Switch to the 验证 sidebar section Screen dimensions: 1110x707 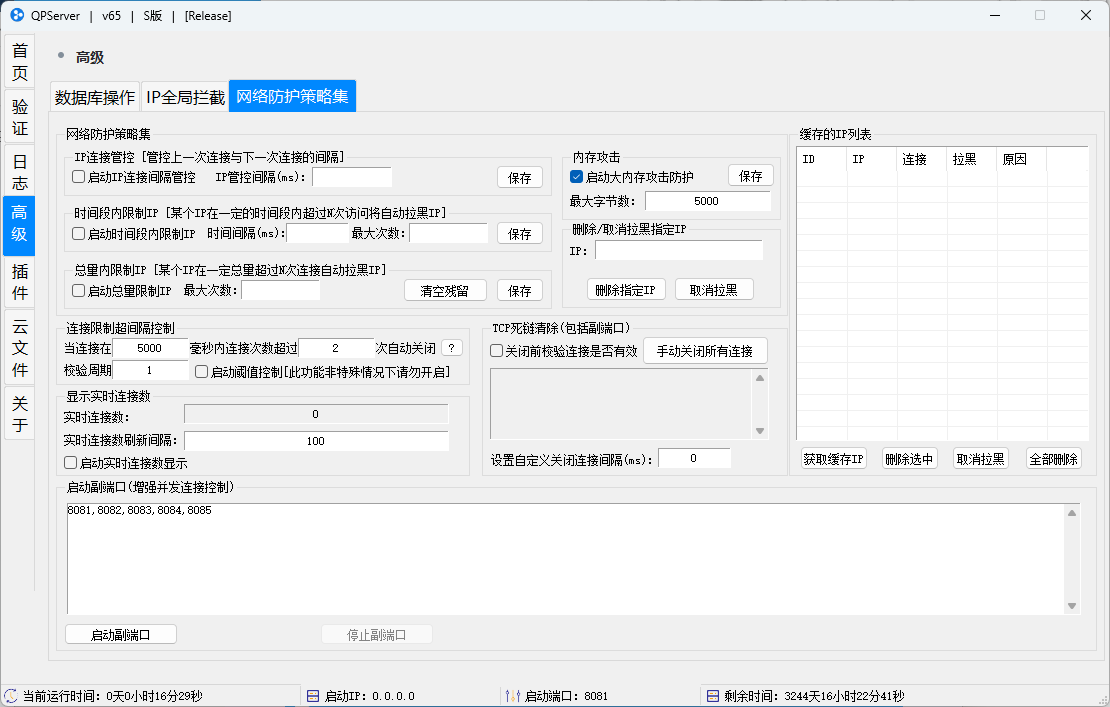pos(19,115)
